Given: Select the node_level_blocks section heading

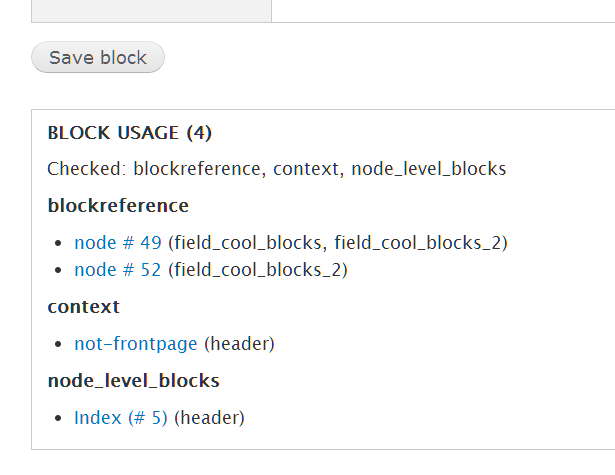Looking at the screenshot, I should click(x=133, y=380).
